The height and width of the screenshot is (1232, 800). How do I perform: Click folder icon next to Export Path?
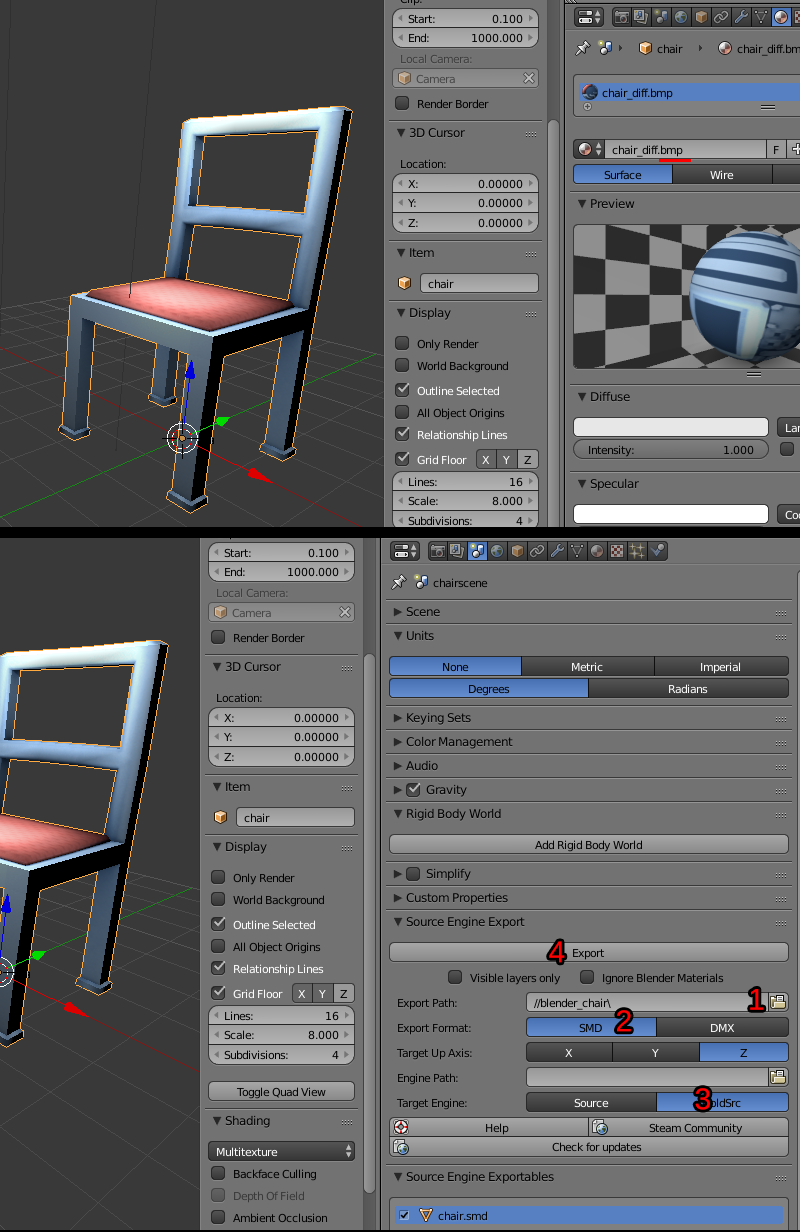click(x=778, y=1001)
